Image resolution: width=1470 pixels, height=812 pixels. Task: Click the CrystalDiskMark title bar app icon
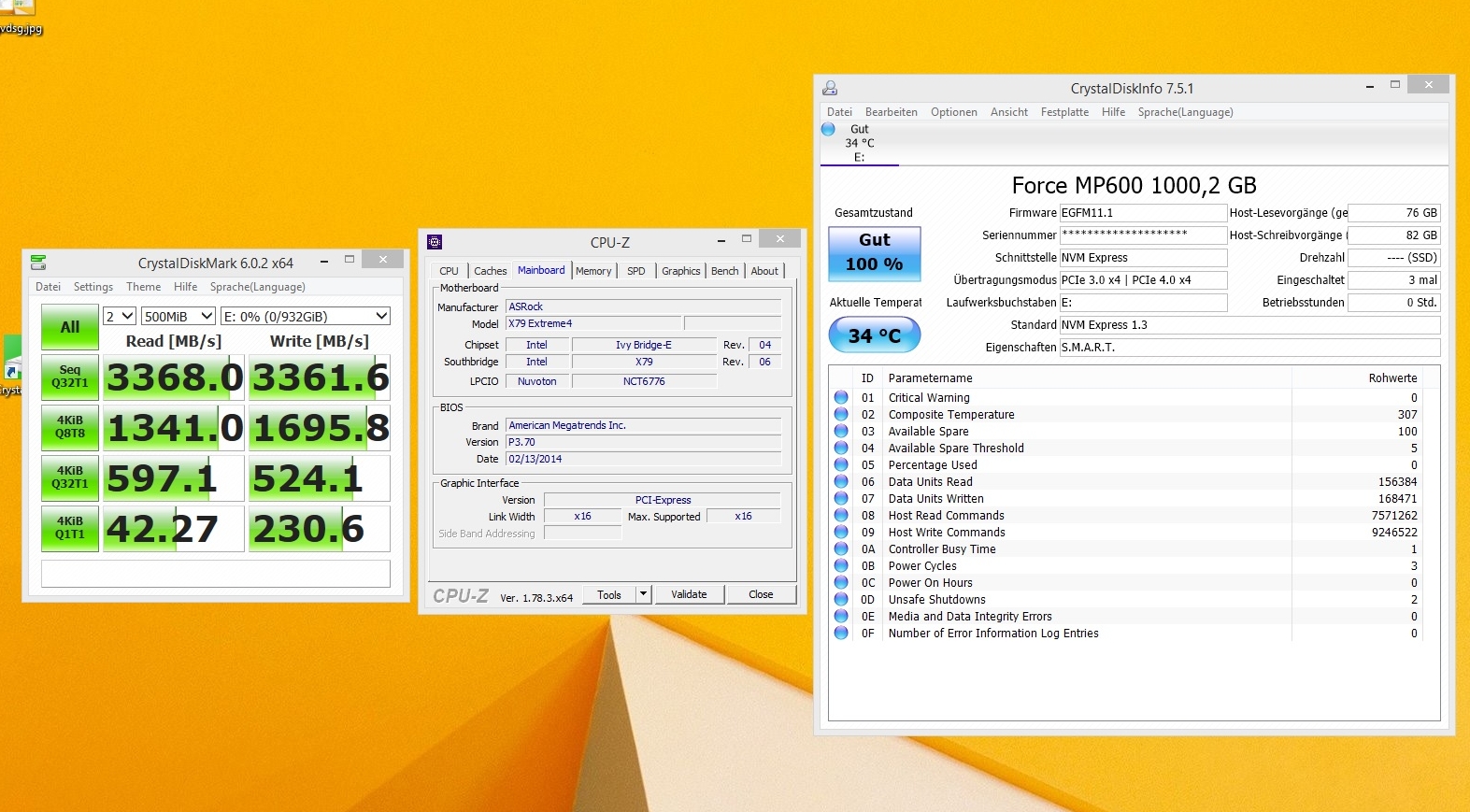(x=38, y=263)
